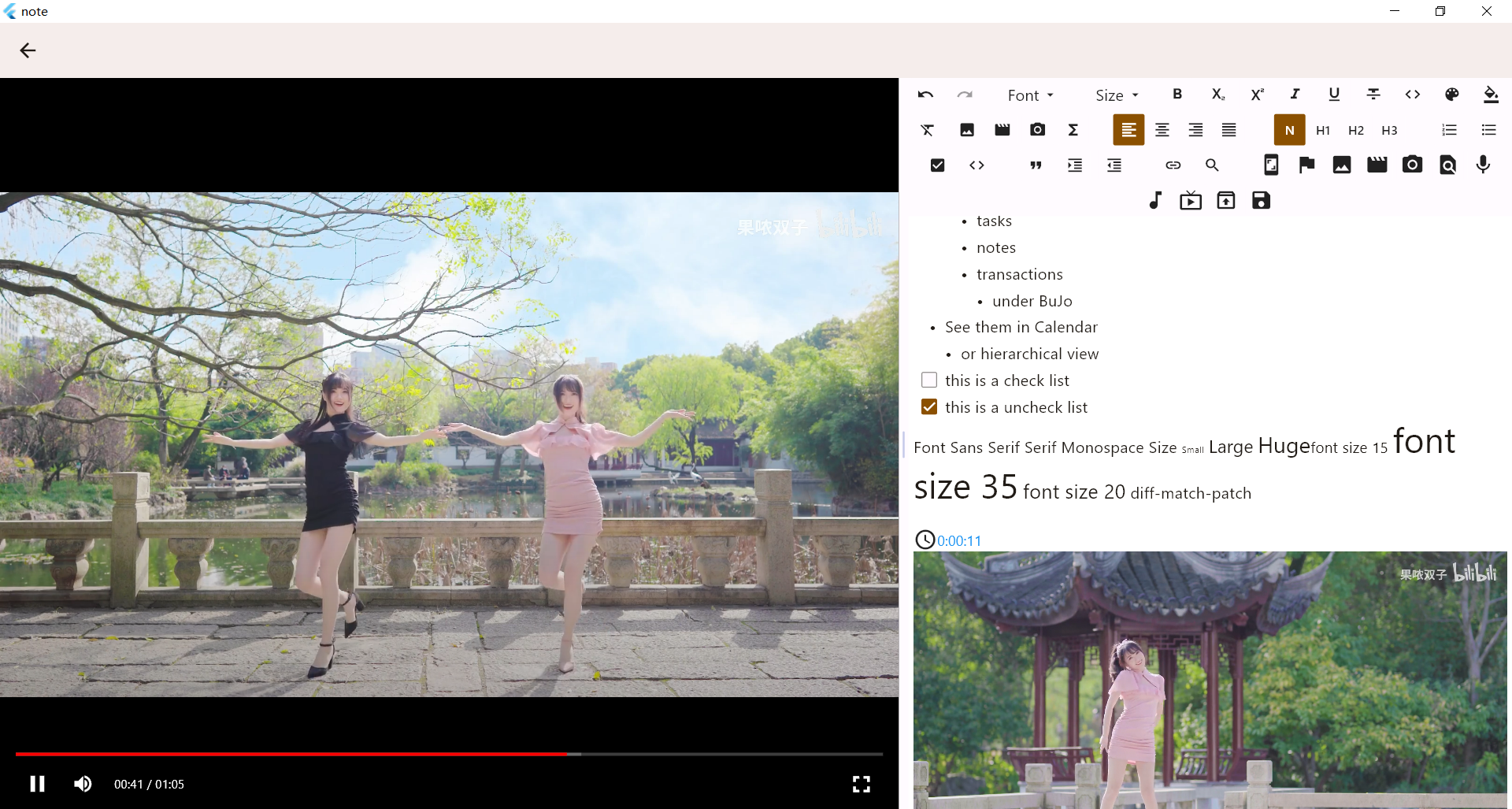
Task: Click the flag icon
Action: click(1306, 165)
